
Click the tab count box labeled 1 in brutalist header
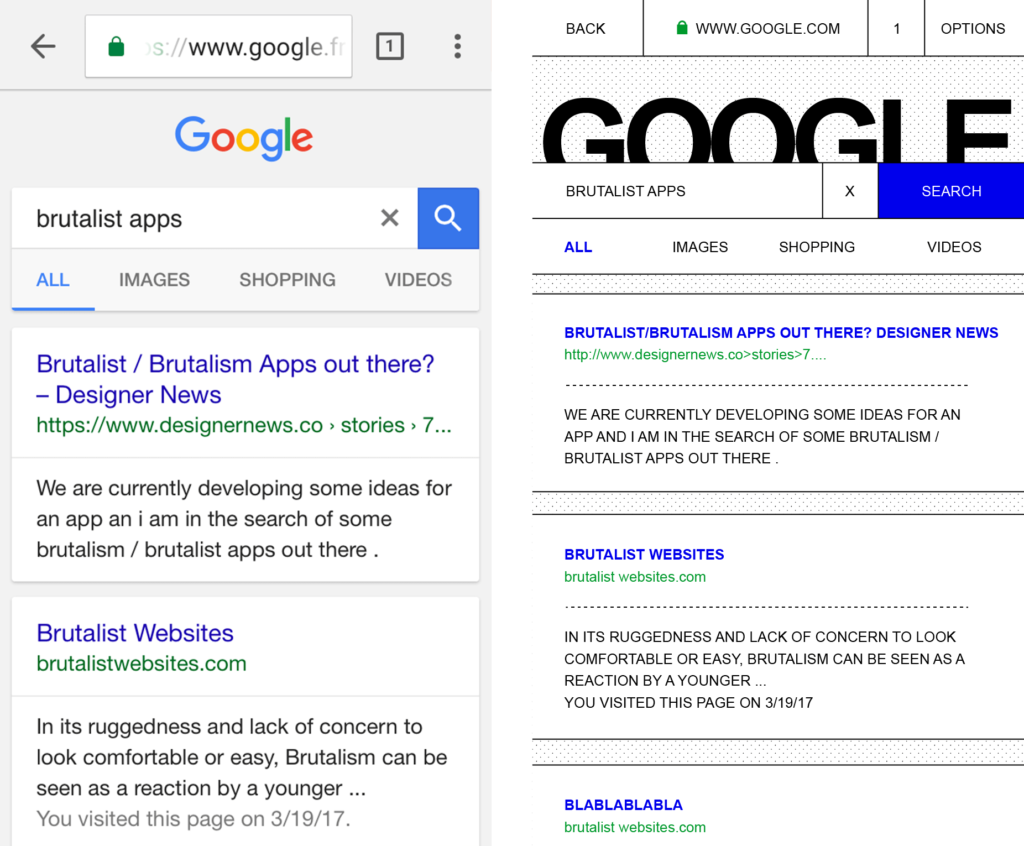896,28
